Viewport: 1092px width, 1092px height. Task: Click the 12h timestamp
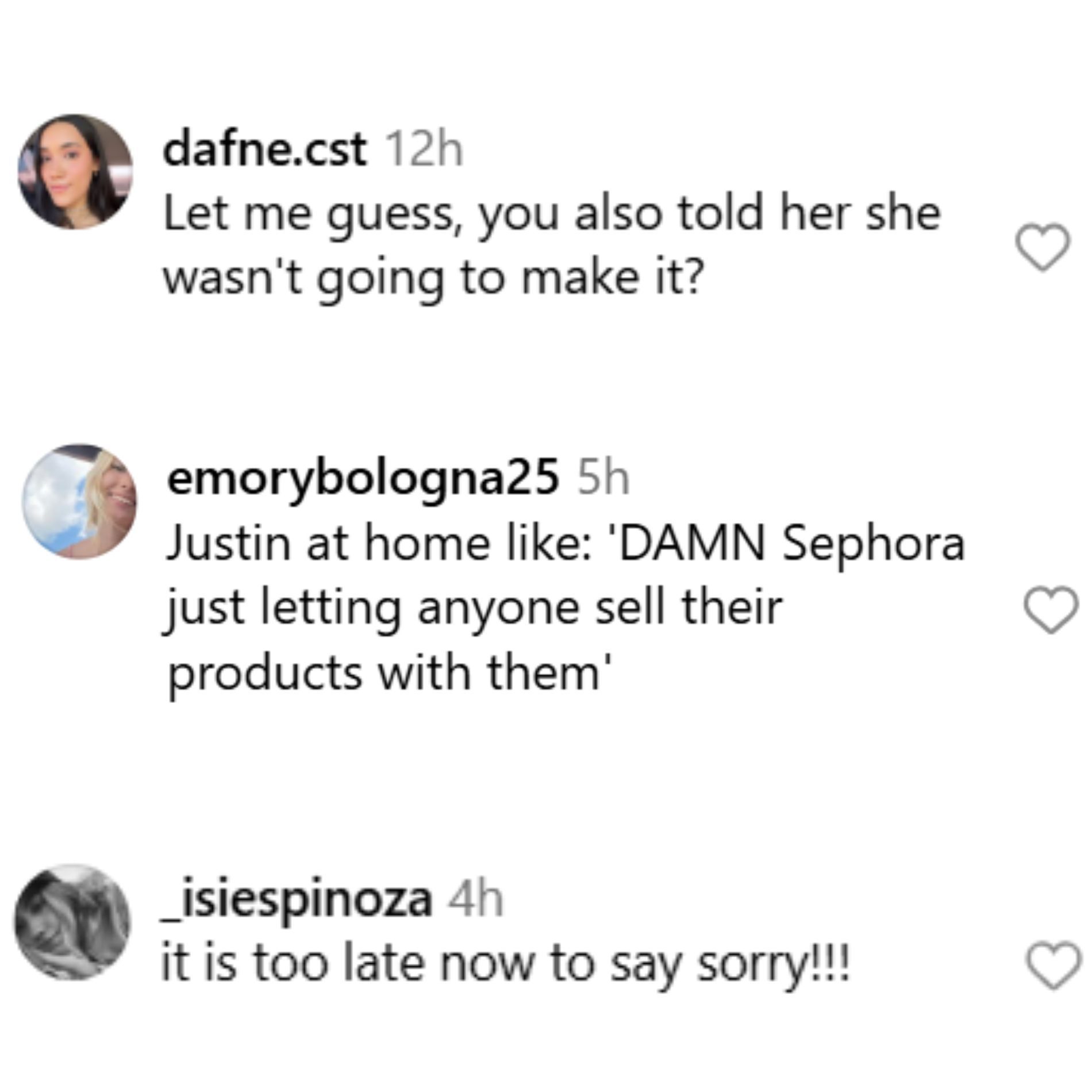click(x=424, y=151)
